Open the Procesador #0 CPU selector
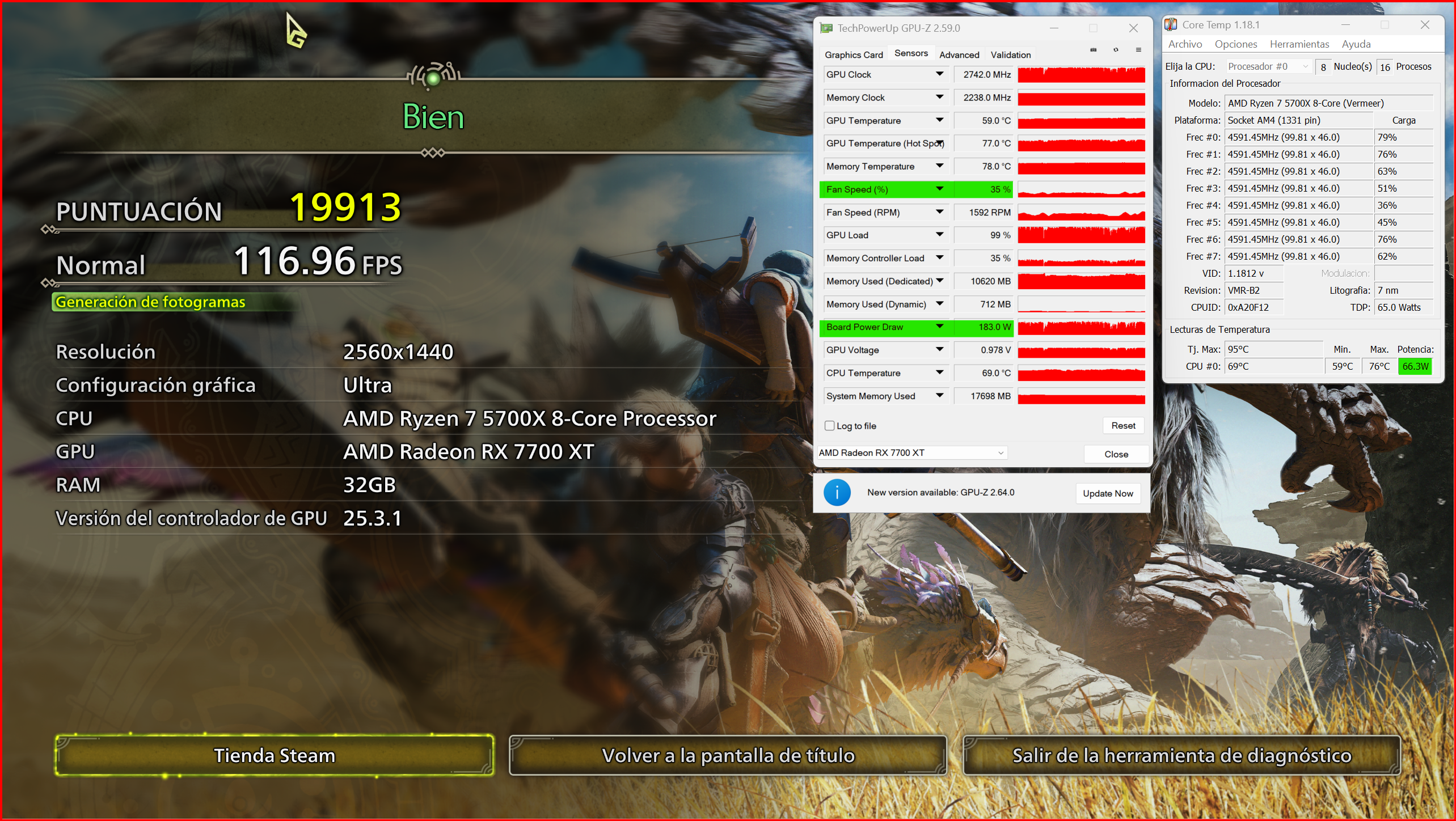Image resolution: width=1456 pixels, height=821 pixels. click(1268, 66)
